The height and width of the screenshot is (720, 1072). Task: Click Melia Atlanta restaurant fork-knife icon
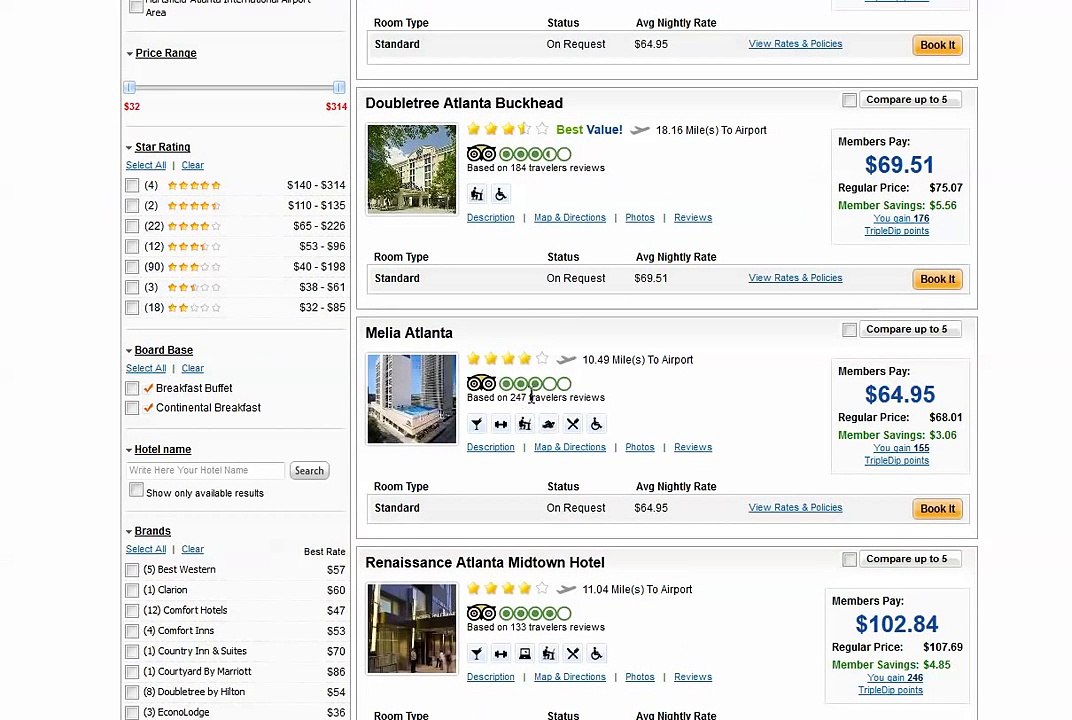tap(572, 424)
